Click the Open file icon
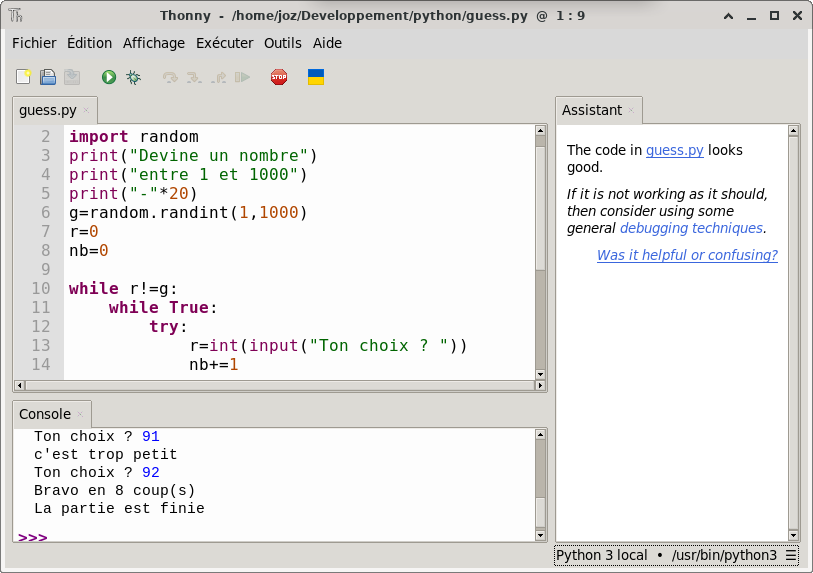Screen dimensions: 813x573 pyautogui.click(x=48, y=77)
